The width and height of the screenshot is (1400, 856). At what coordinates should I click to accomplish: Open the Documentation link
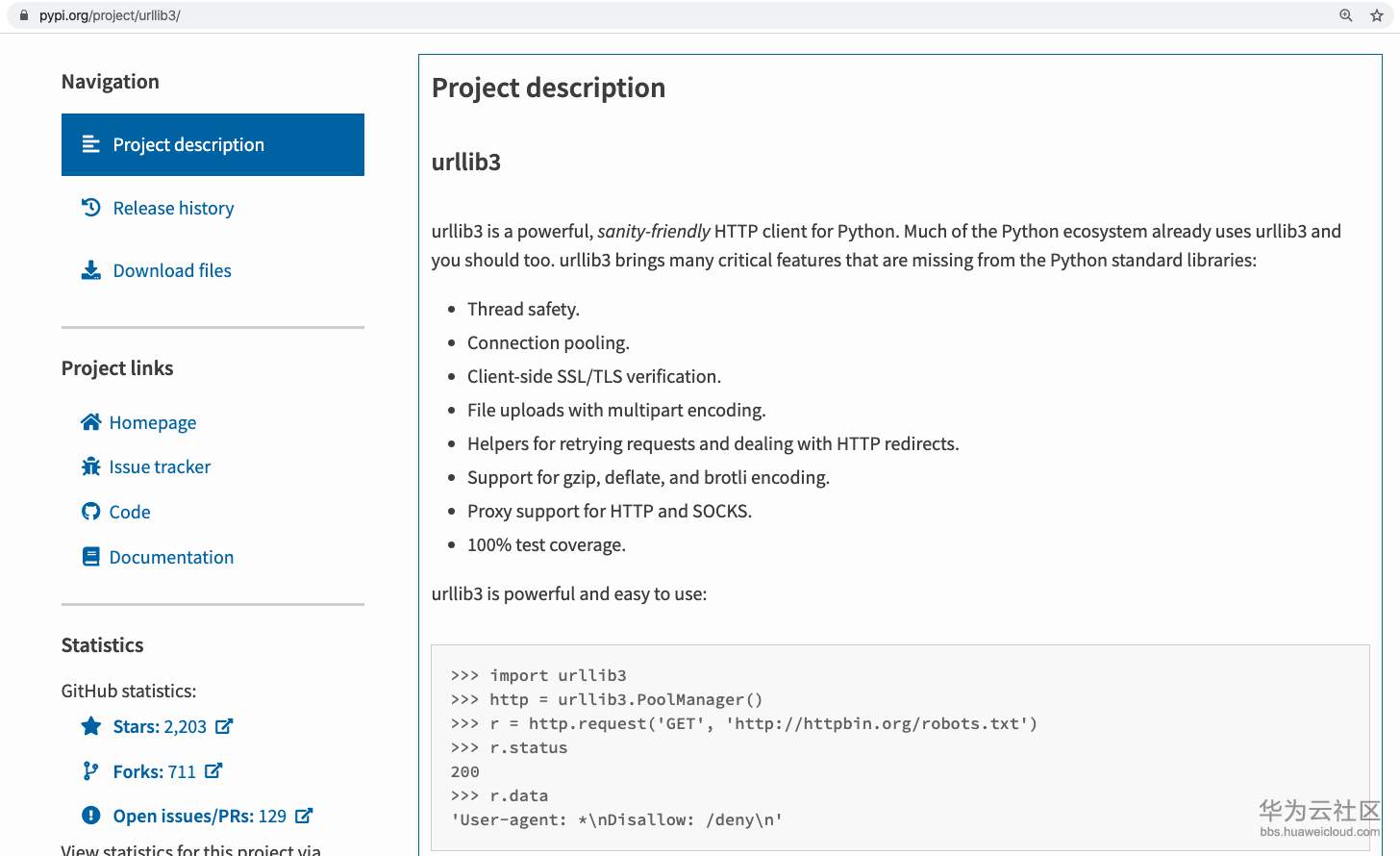click(171, 557)
